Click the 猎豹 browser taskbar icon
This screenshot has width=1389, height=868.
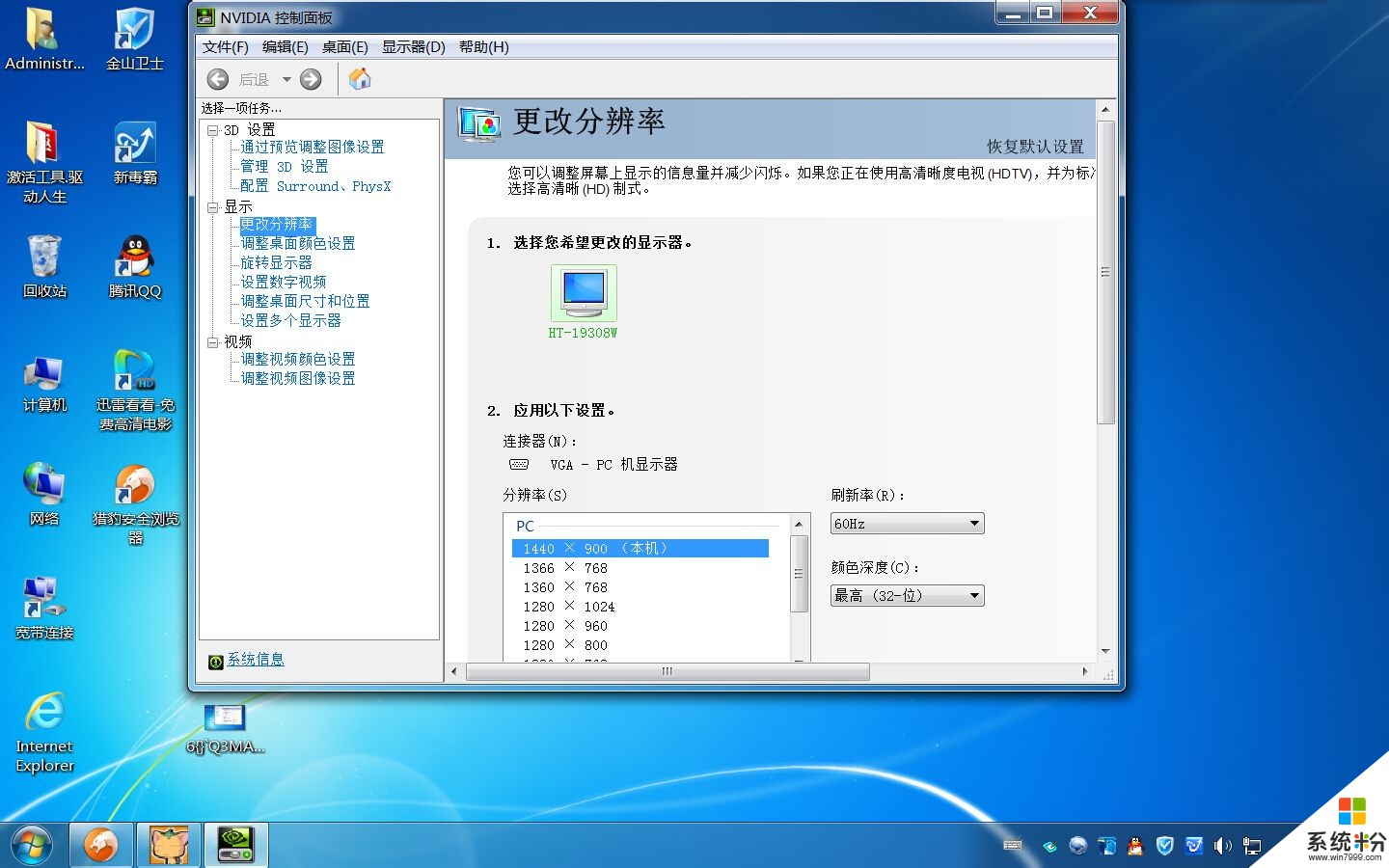[101, 845]
